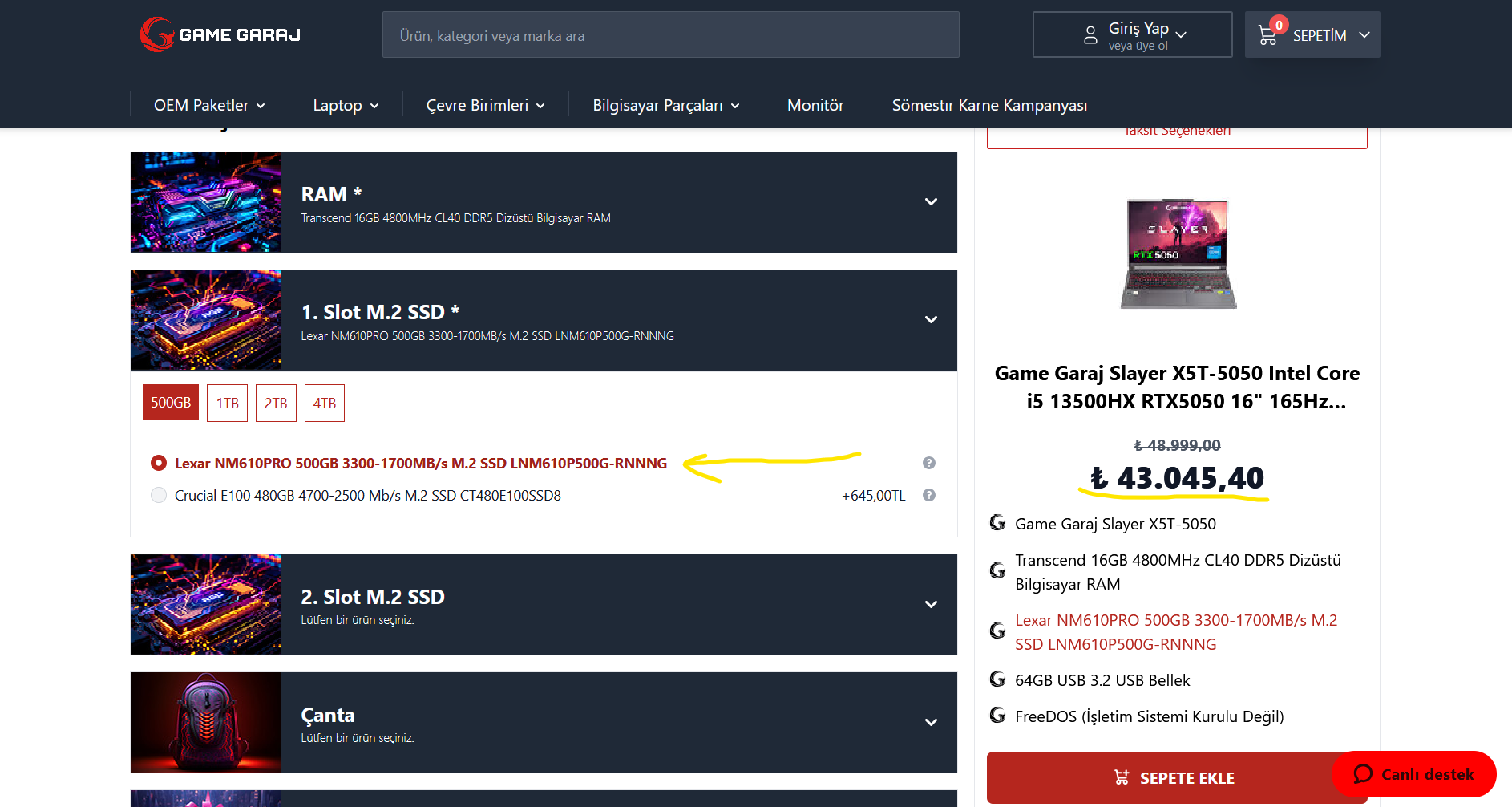1512x807 pixels.
Task: Click the crossed-out ₺ 48.999,00 price
Action: (x=1177, y=445)
